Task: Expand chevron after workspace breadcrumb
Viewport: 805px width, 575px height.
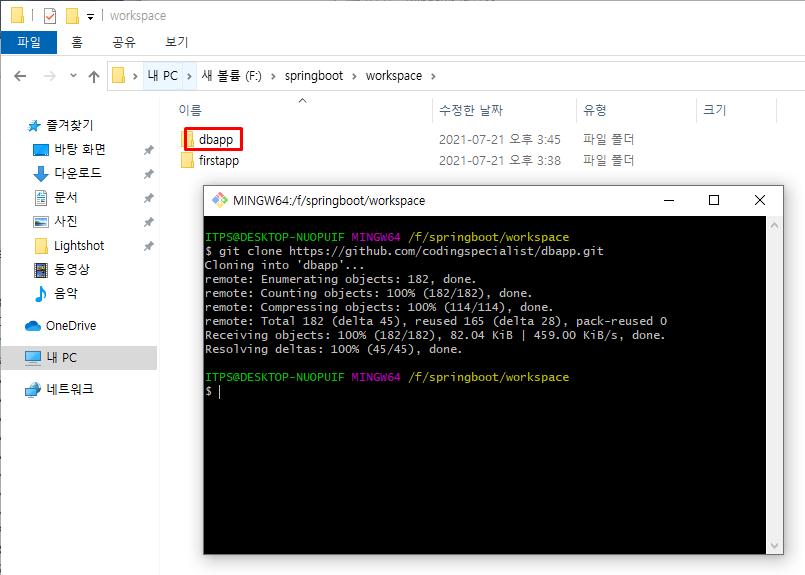Action: pyautogui.click(x=433, y=76)
